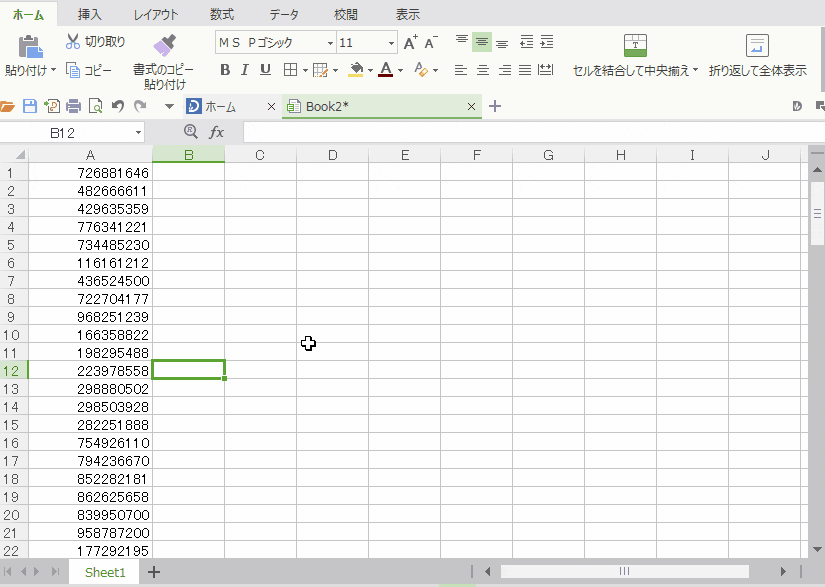Undo the last action
Screen dimensions: 825x587
pyautogui.click(x=118, y=106)
